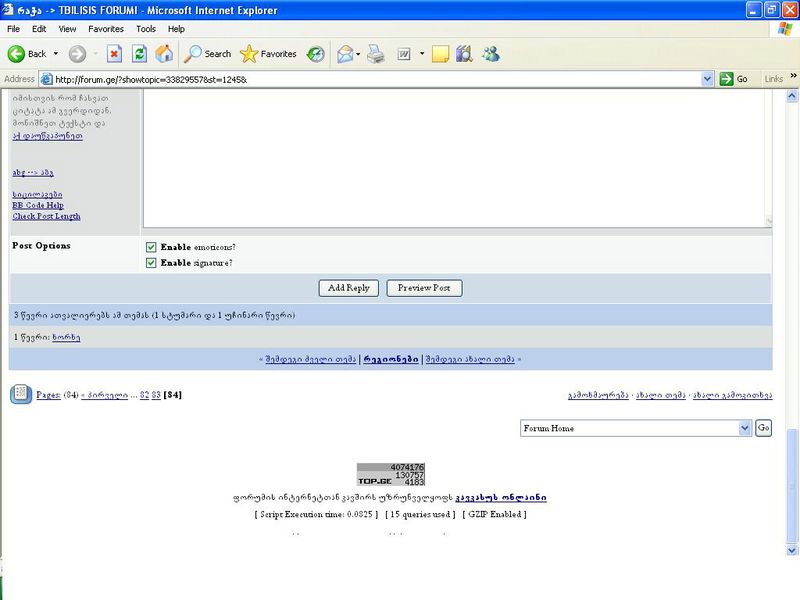Open the Back history dropdown arrow

[x=56, y=54]
